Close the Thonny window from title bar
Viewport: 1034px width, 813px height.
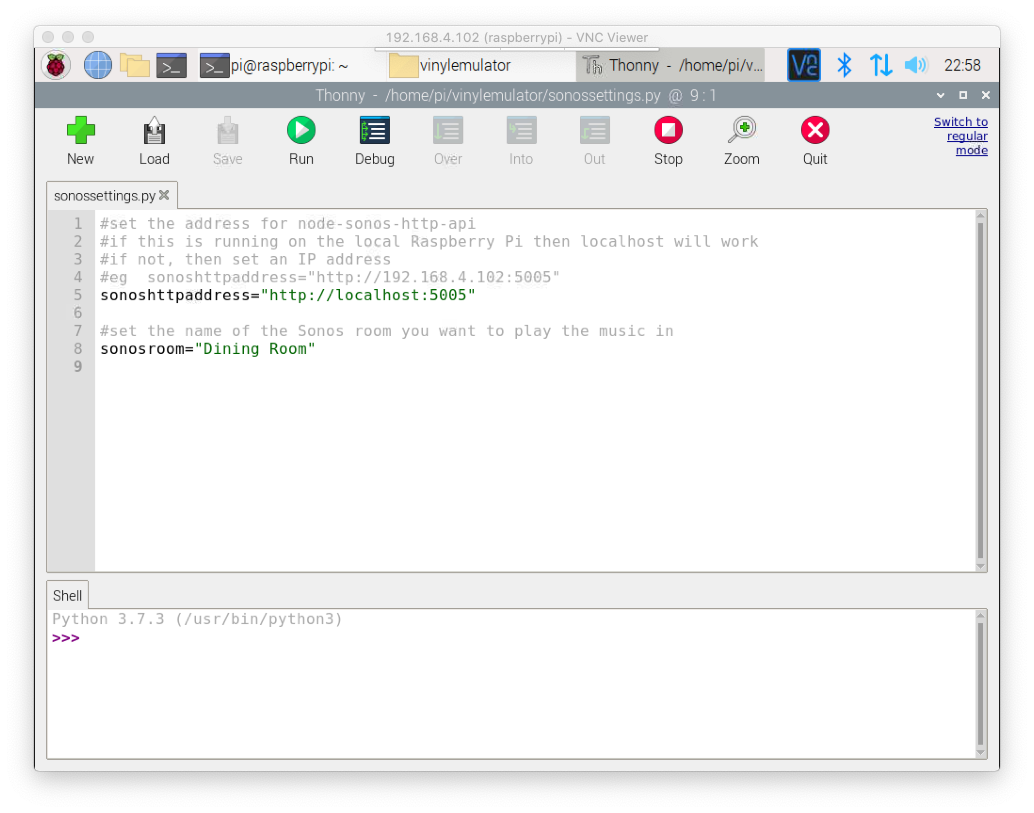(986, 96)
